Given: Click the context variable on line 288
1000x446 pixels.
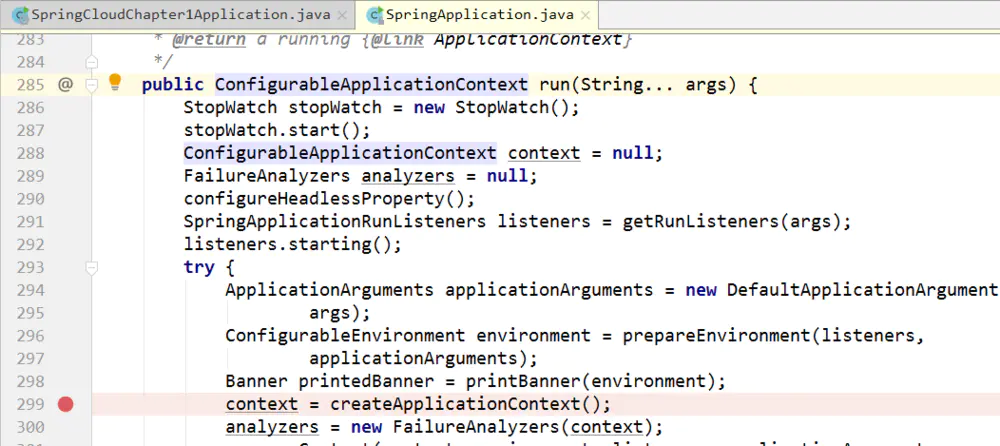Looking at the screenshot, I should [544, 153].
